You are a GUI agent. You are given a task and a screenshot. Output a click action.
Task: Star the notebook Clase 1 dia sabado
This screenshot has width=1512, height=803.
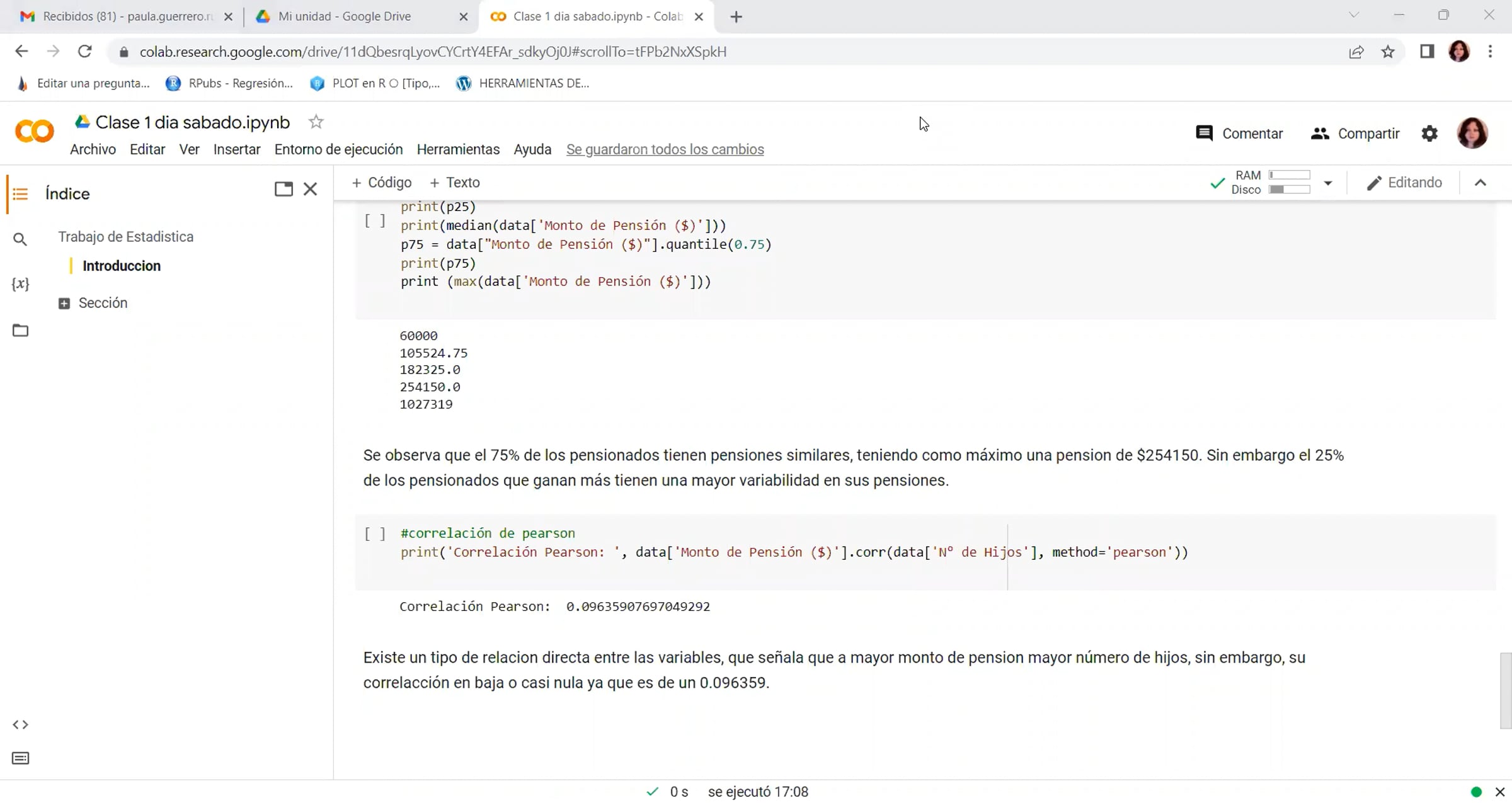point(316,122)
